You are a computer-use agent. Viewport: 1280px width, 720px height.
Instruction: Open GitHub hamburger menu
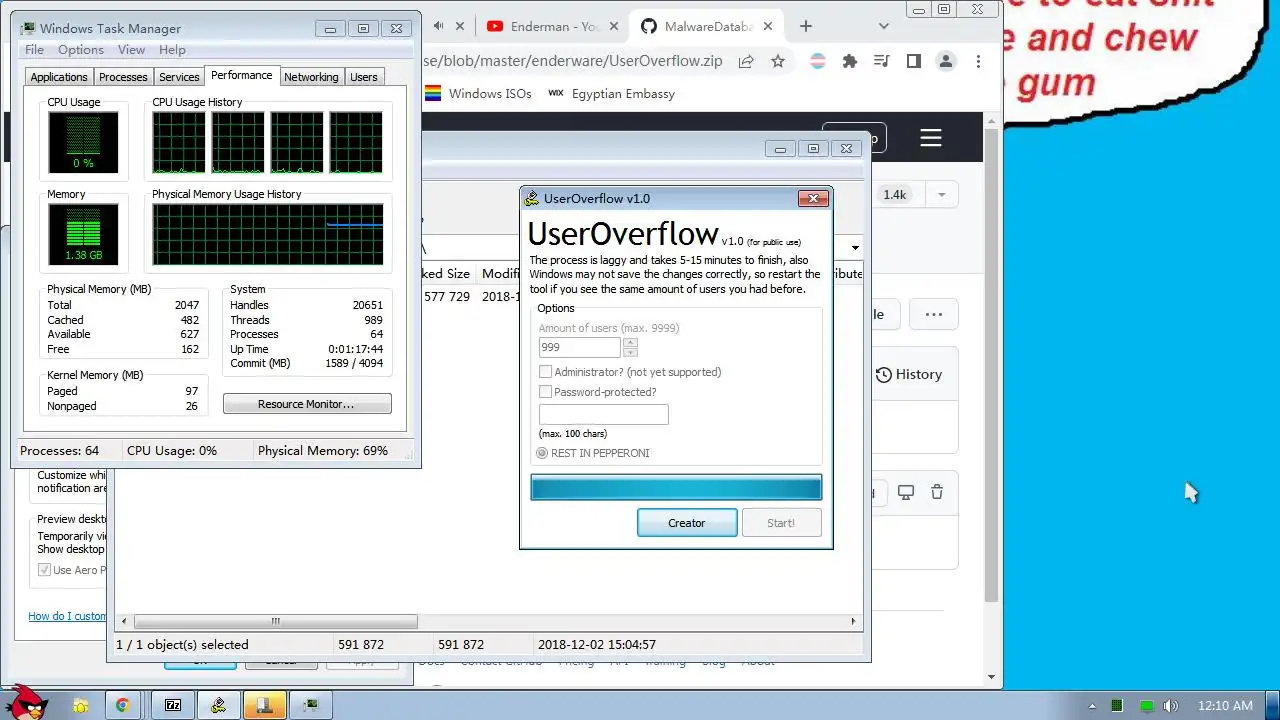coord(931,138)
